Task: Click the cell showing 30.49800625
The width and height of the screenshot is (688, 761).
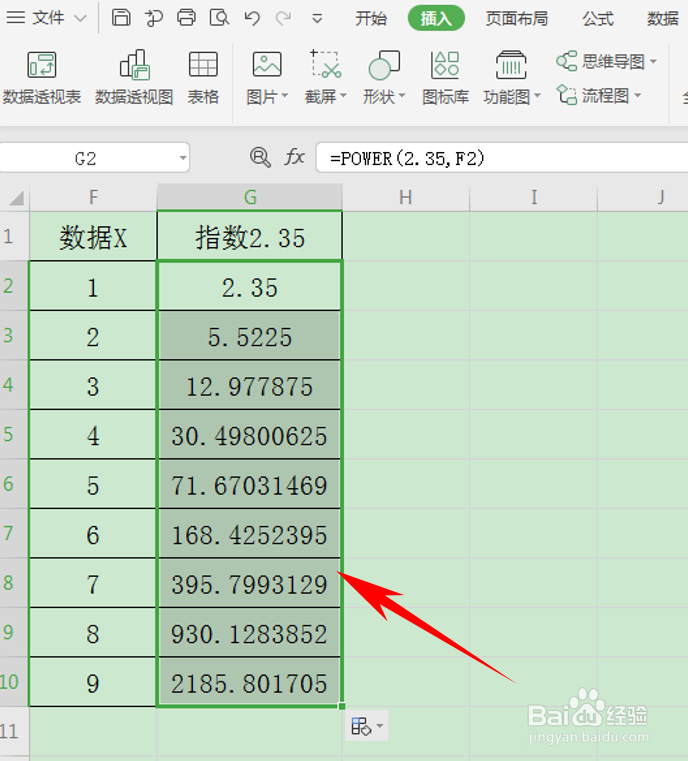Action: pos(250,435)
